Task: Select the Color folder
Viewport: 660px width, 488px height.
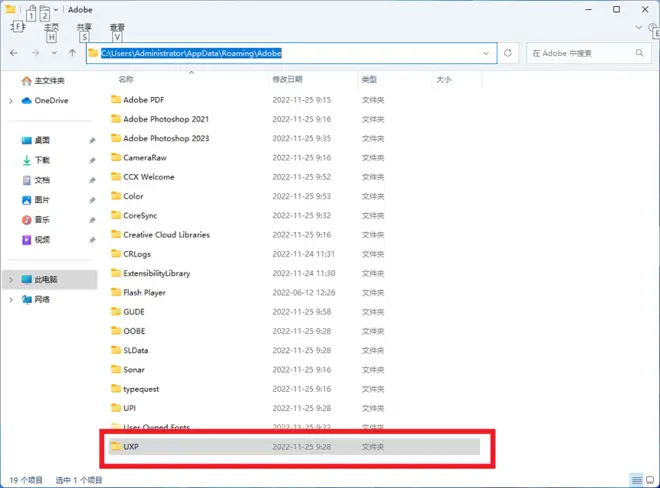Action: pyautogui.click(x=127, y=196)
